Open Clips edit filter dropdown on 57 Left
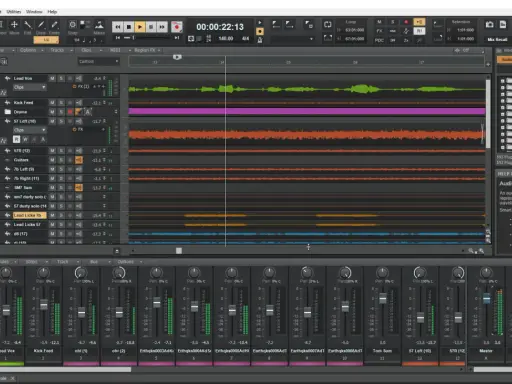512x384 pixels. 29,130
